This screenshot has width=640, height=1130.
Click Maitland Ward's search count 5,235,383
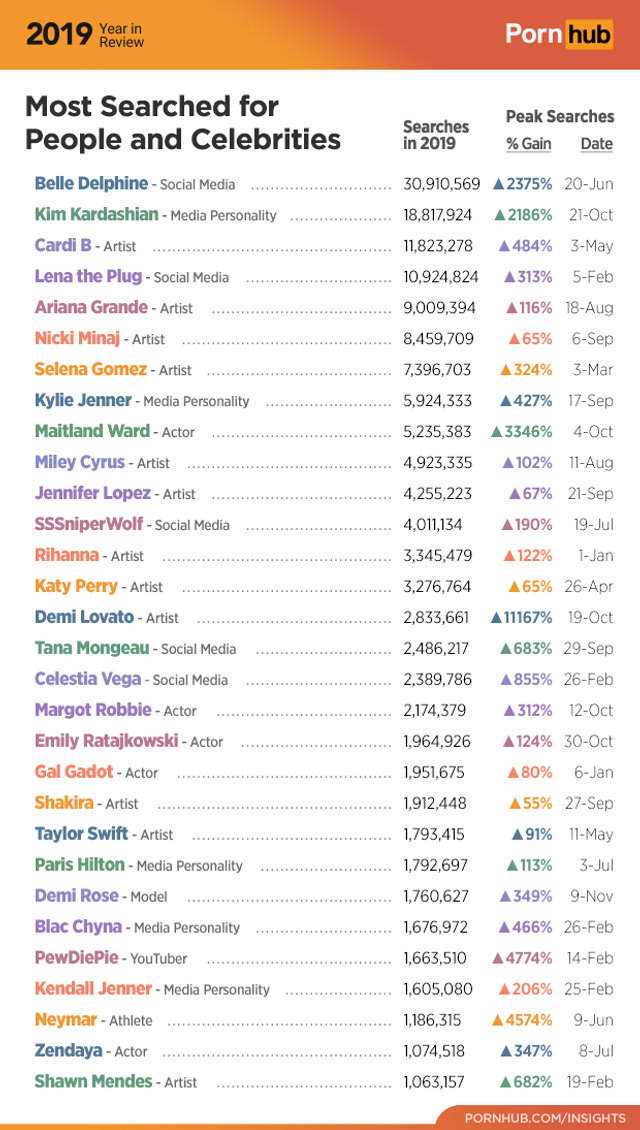pos(436,432)
